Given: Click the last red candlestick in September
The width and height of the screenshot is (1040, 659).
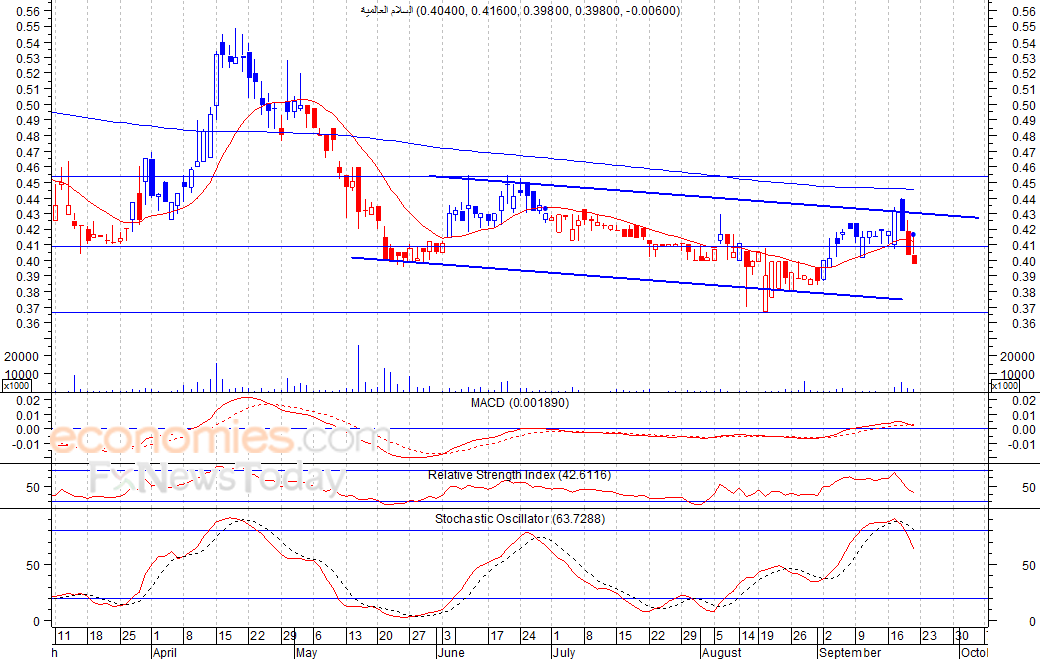Looking at the screenshot, I should pos(914,259).
